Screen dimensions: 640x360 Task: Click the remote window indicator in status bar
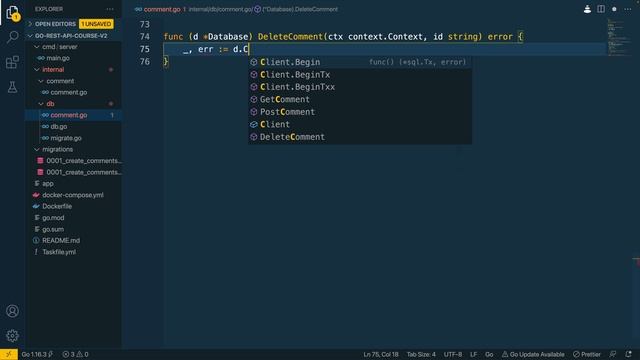[9, 354]
